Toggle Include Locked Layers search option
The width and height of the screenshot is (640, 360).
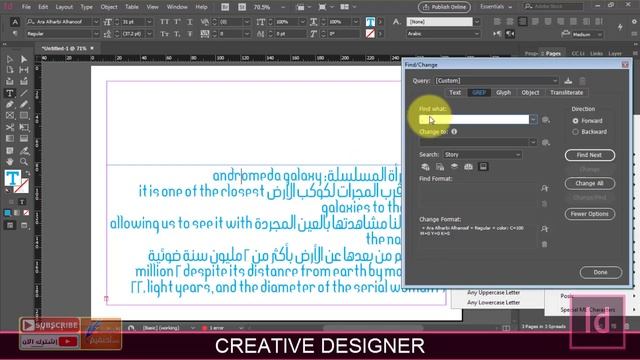425,167
